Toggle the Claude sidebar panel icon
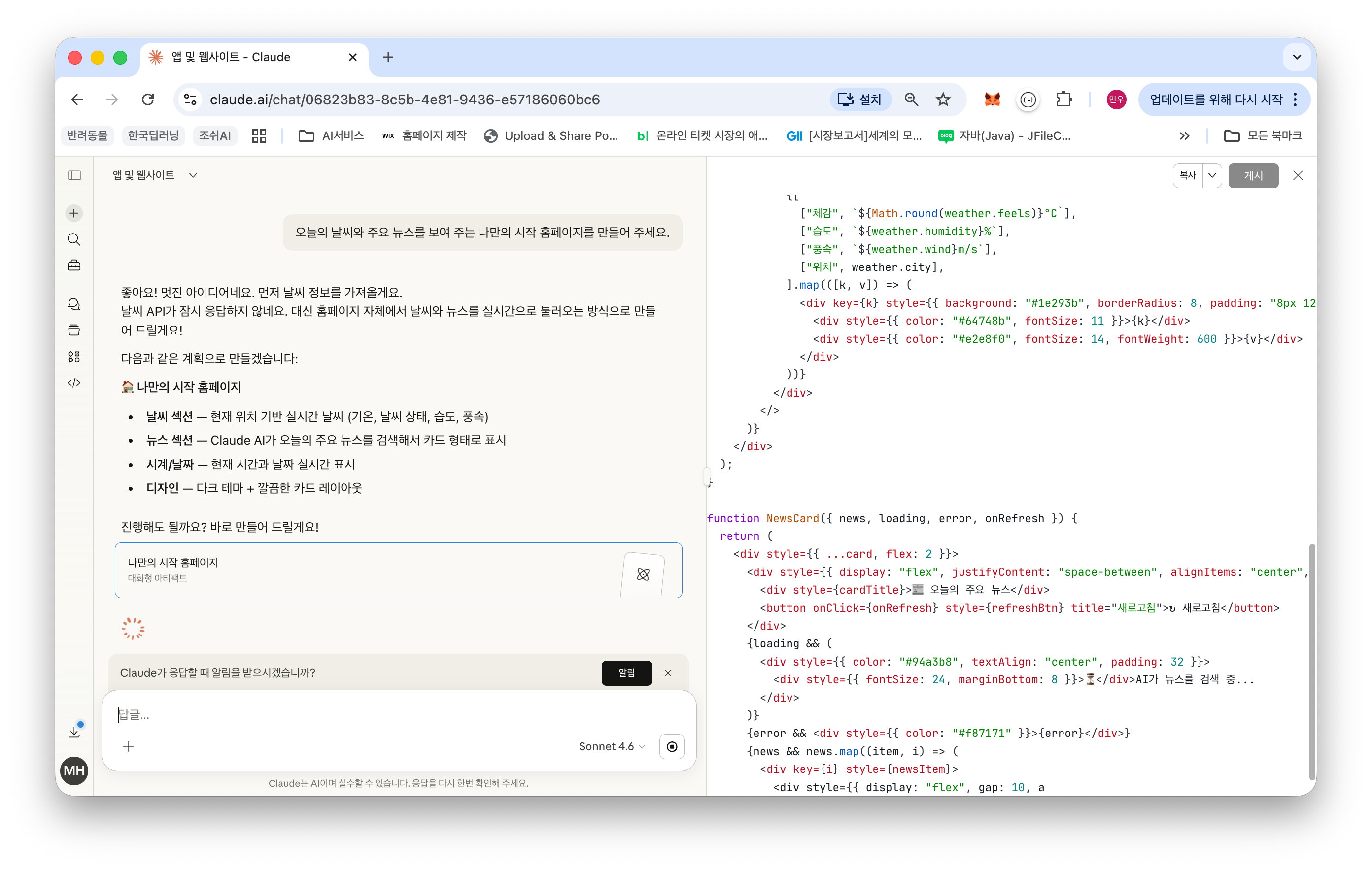This screenshot has width=1372, height=869. [x=74, y=175]
